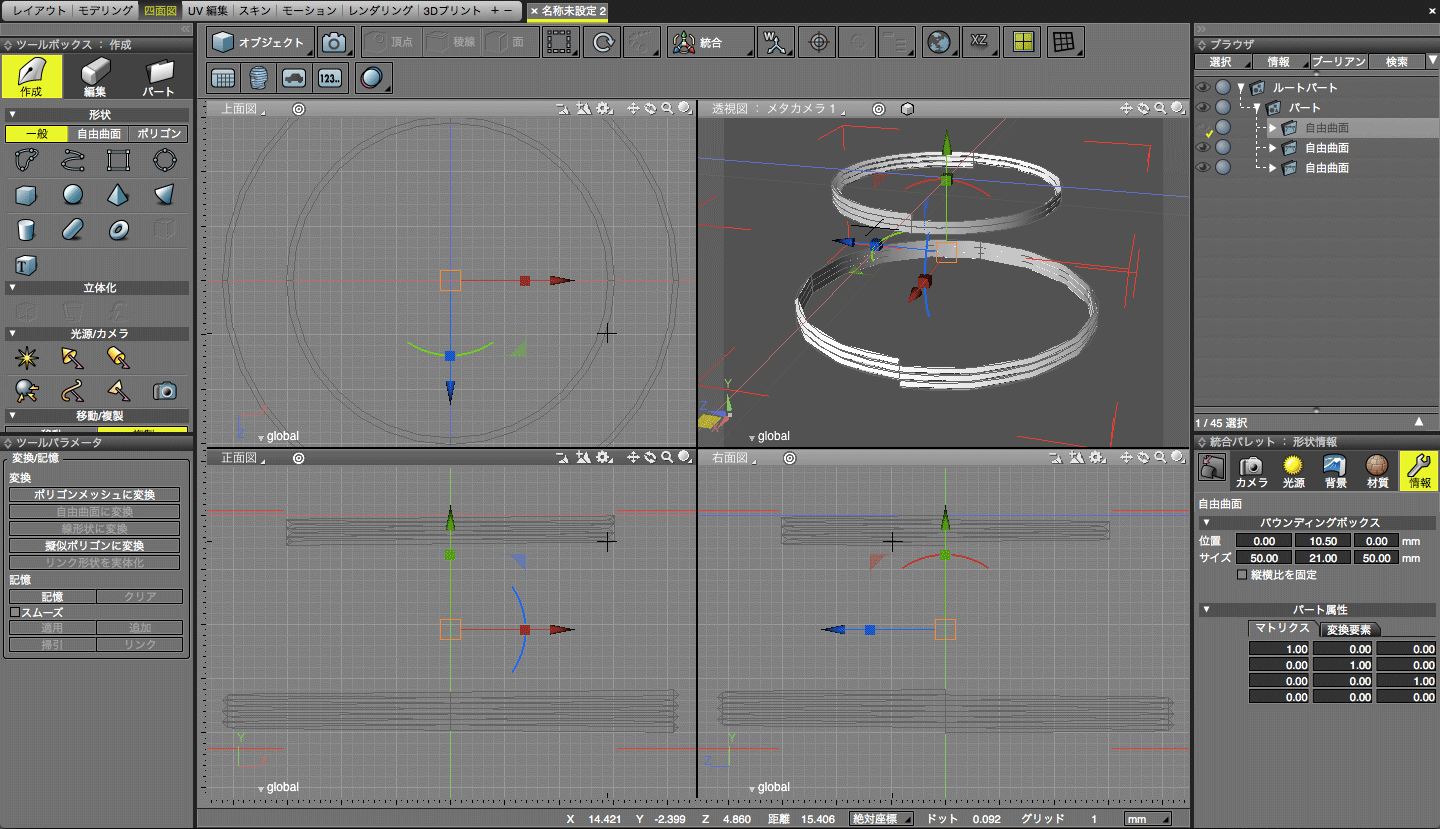Open the オブジェクト mode dropdown
Viewport: 1440px width, 829px height.
point(262,43)
